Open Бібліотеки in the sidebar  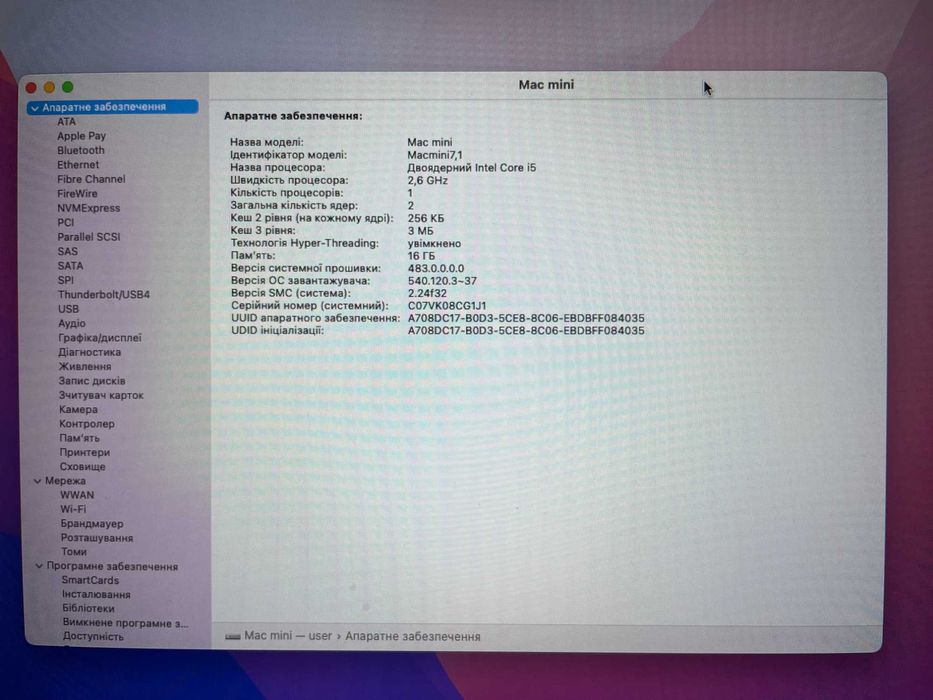pyautogui.click(x=88, y=608)
